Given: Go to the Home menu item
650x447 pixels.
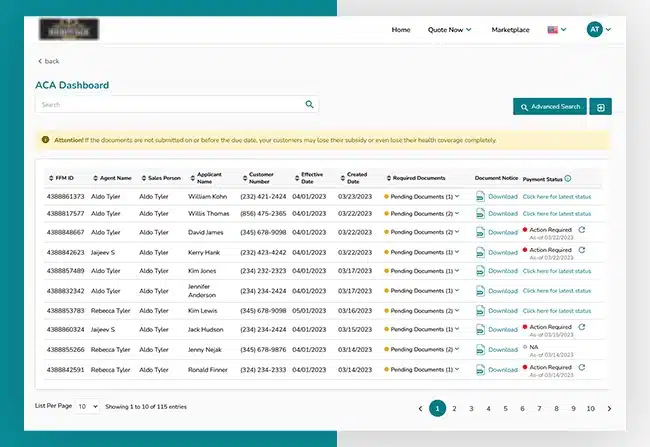Looking at the screenshot, I should tap(401, 30).
